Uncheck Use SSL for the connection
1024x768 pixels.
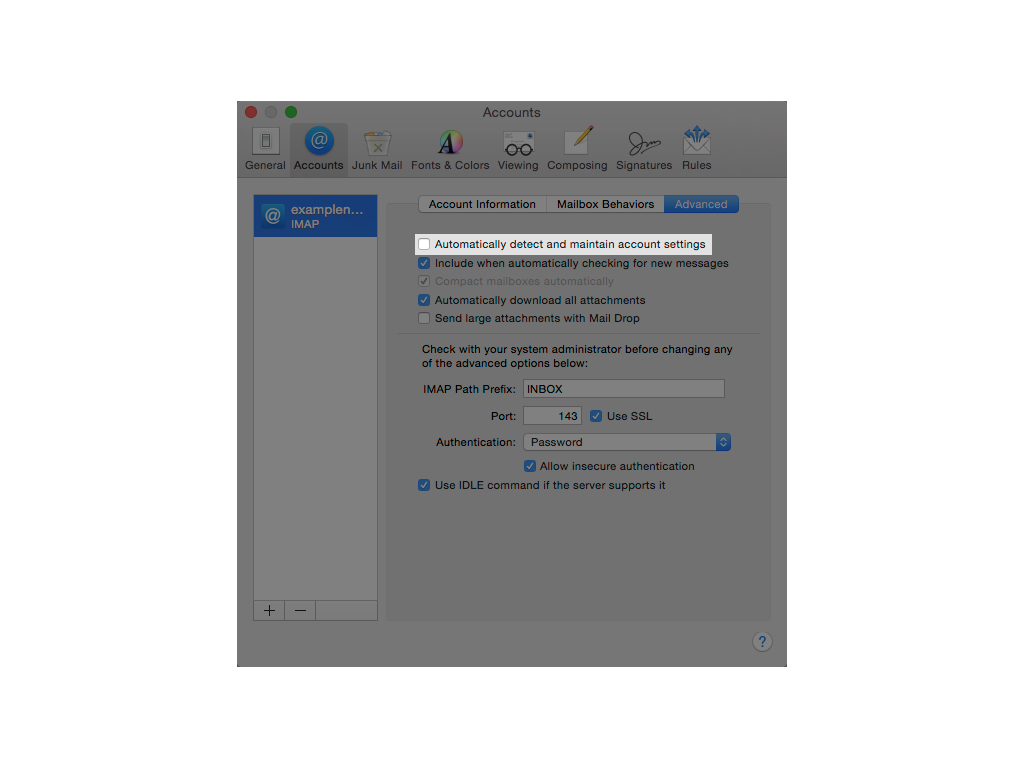pyautogui.click(x=596, y=416)
